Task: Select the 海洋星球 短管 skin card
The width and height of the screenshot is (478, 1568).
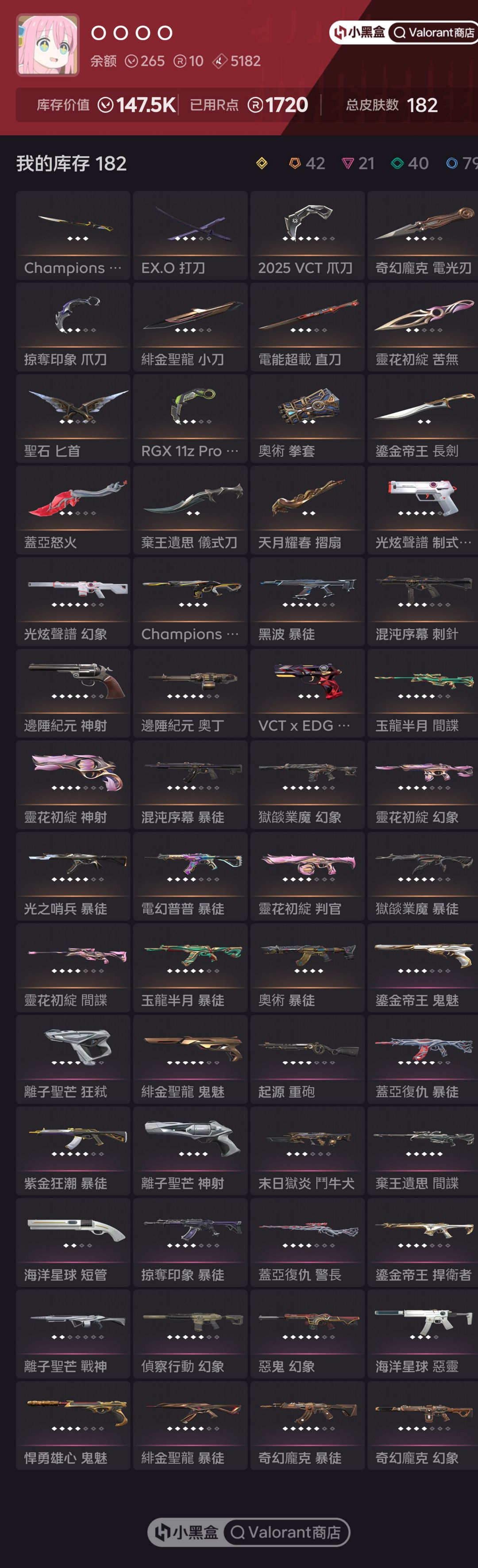Action: (73, 1243)
